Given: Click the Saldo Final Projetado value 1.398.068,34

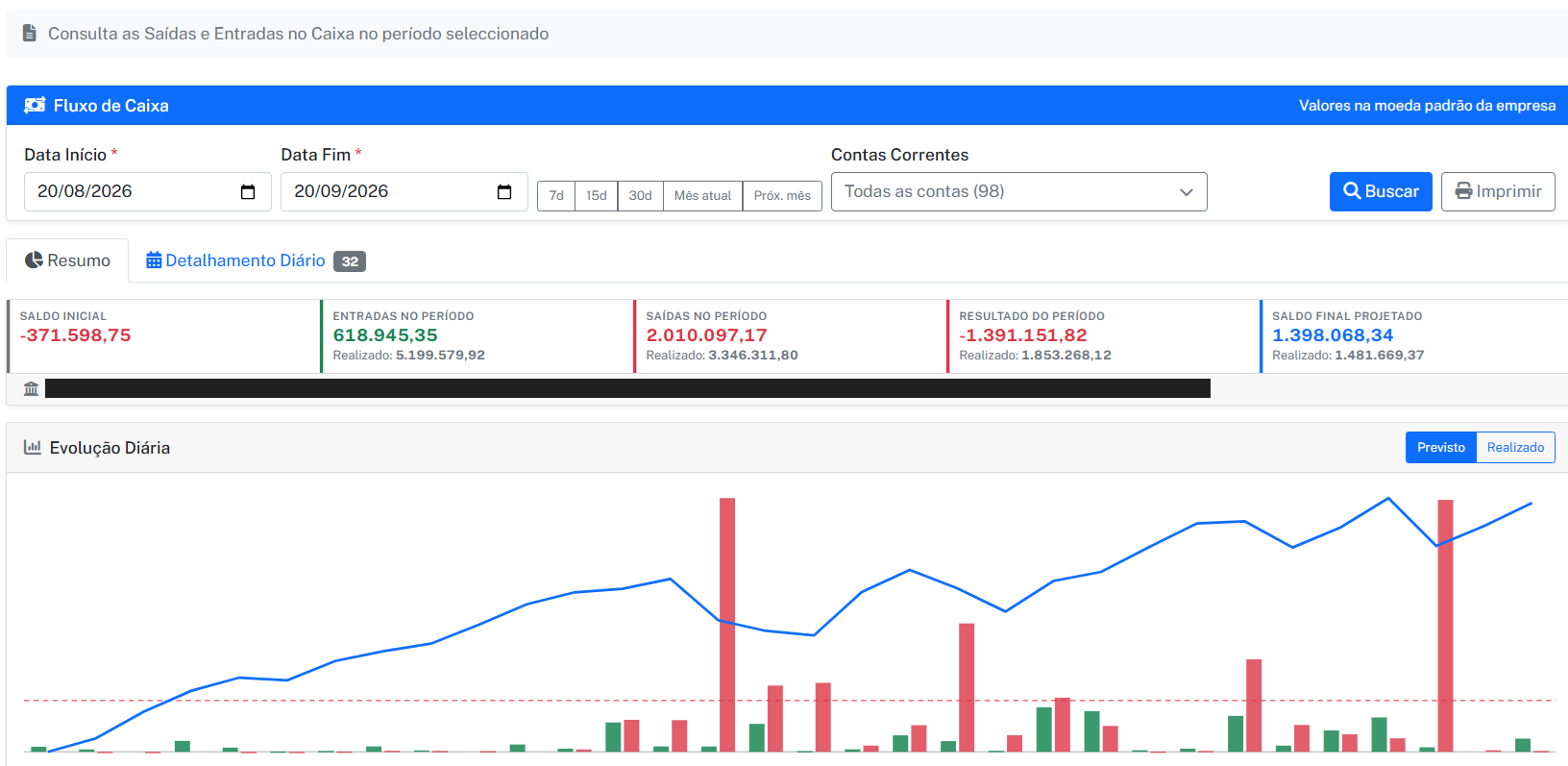Looking at the screenshot, I should 1333,335.
